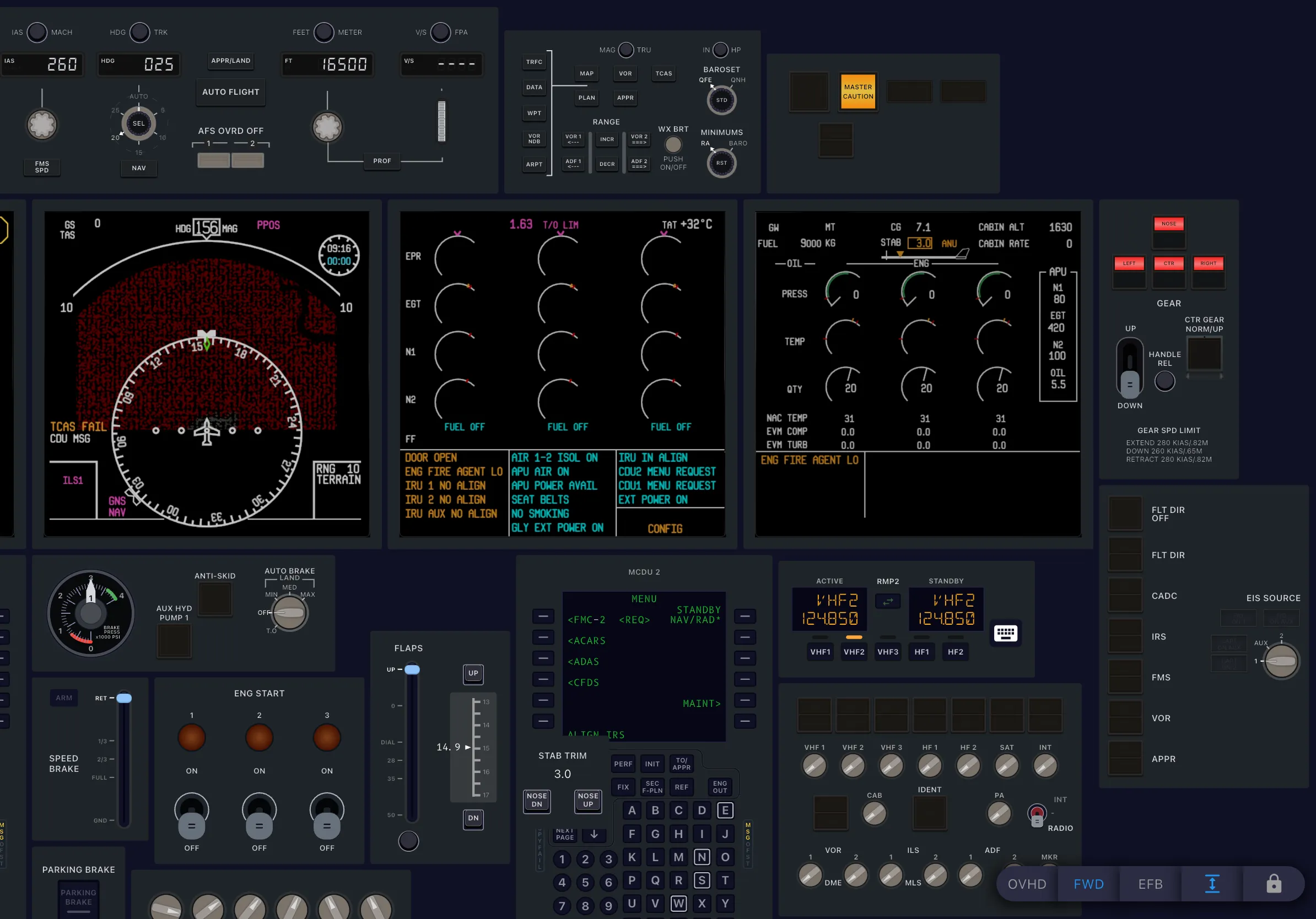Click the NOSE UP stab trim button
Image resolution: width=1316 pixels, height=919 pixels.
point(588,801)
